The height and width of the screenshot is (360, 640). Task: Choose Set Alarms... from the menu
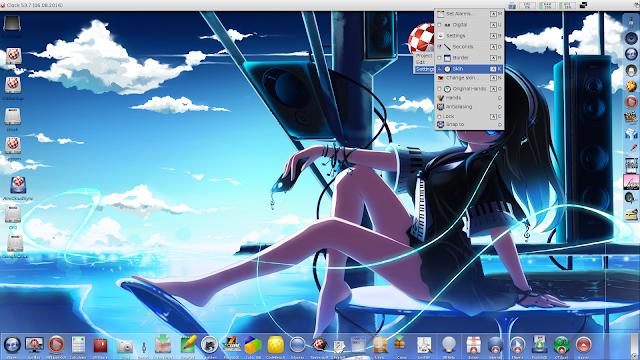click(469, 14)
